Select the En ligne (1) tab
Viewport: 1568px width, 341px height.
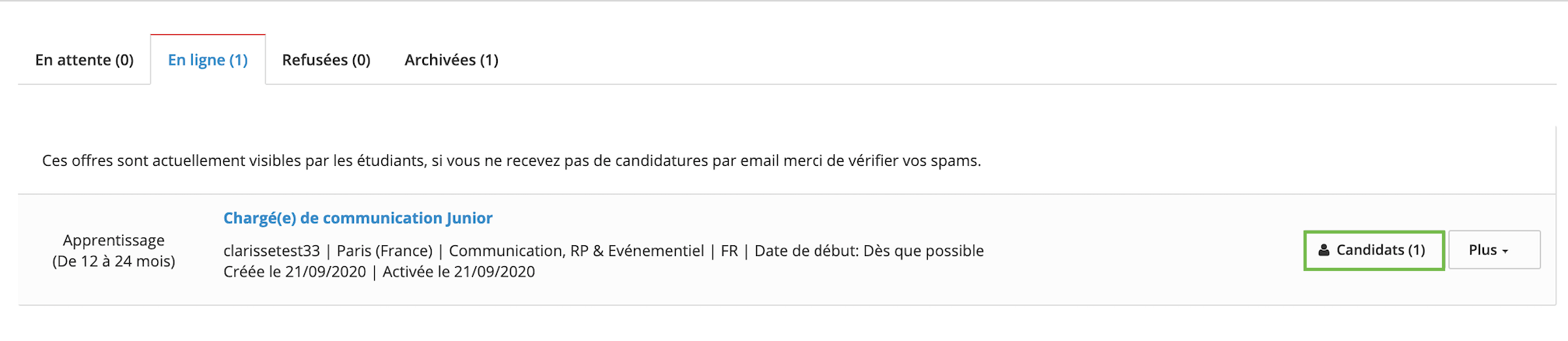(208, 60)
